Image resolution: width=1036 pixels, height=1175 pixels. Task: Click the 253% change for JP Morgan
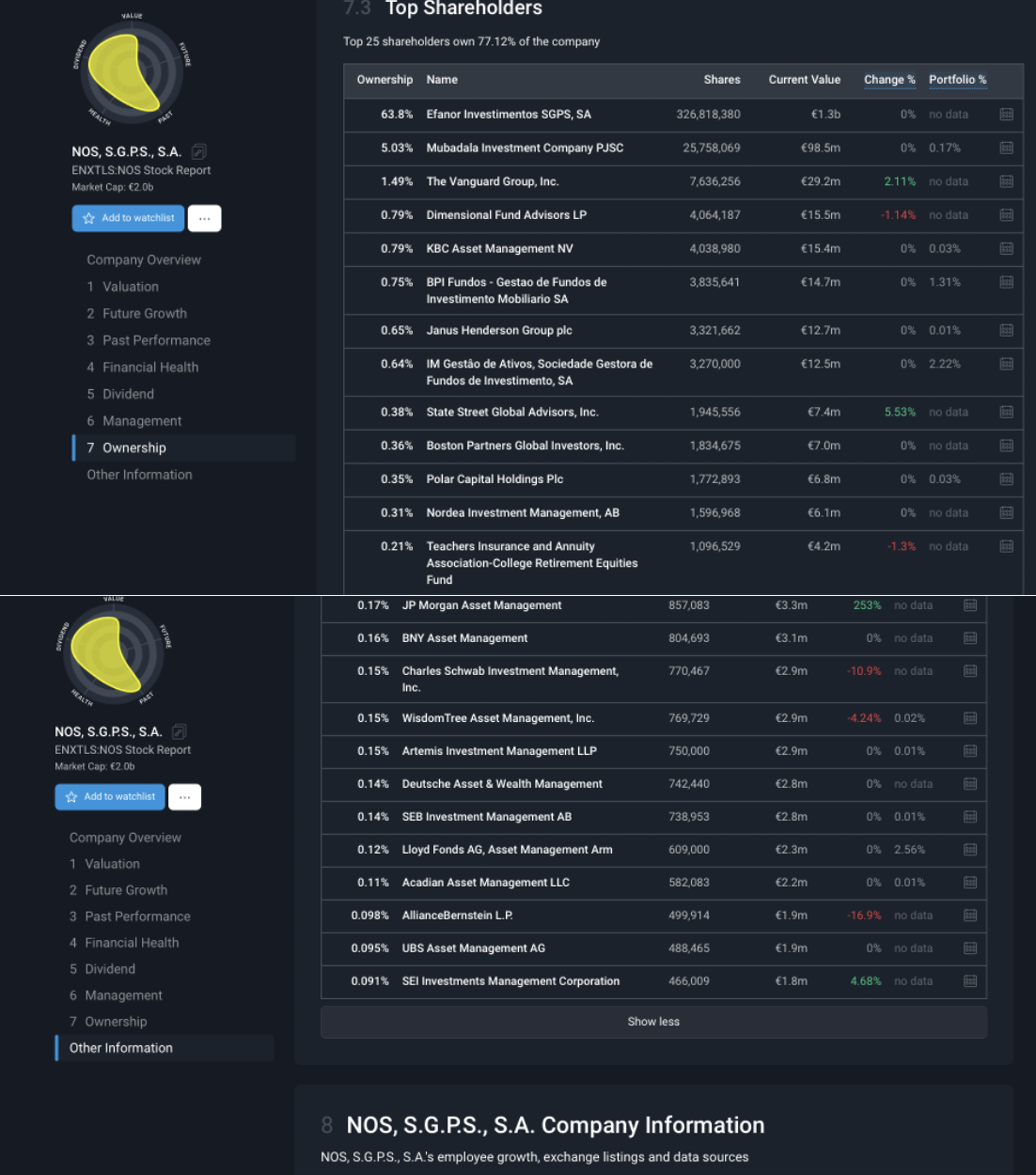(868, 605)
